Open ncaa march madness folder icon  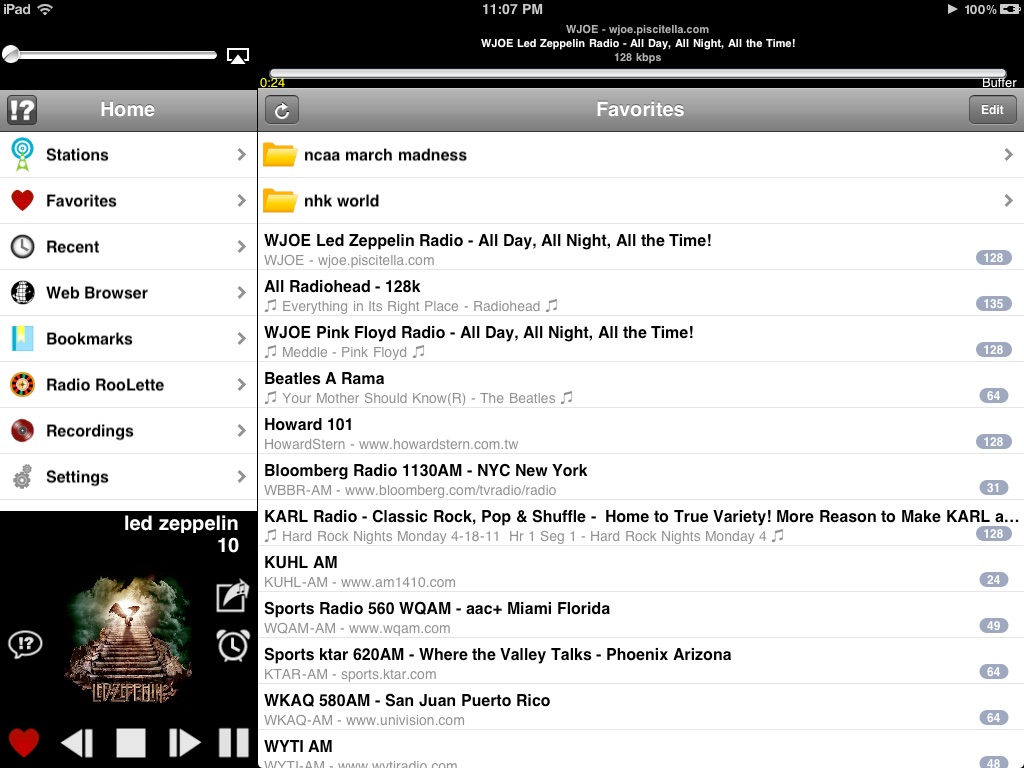coord(280,155)
